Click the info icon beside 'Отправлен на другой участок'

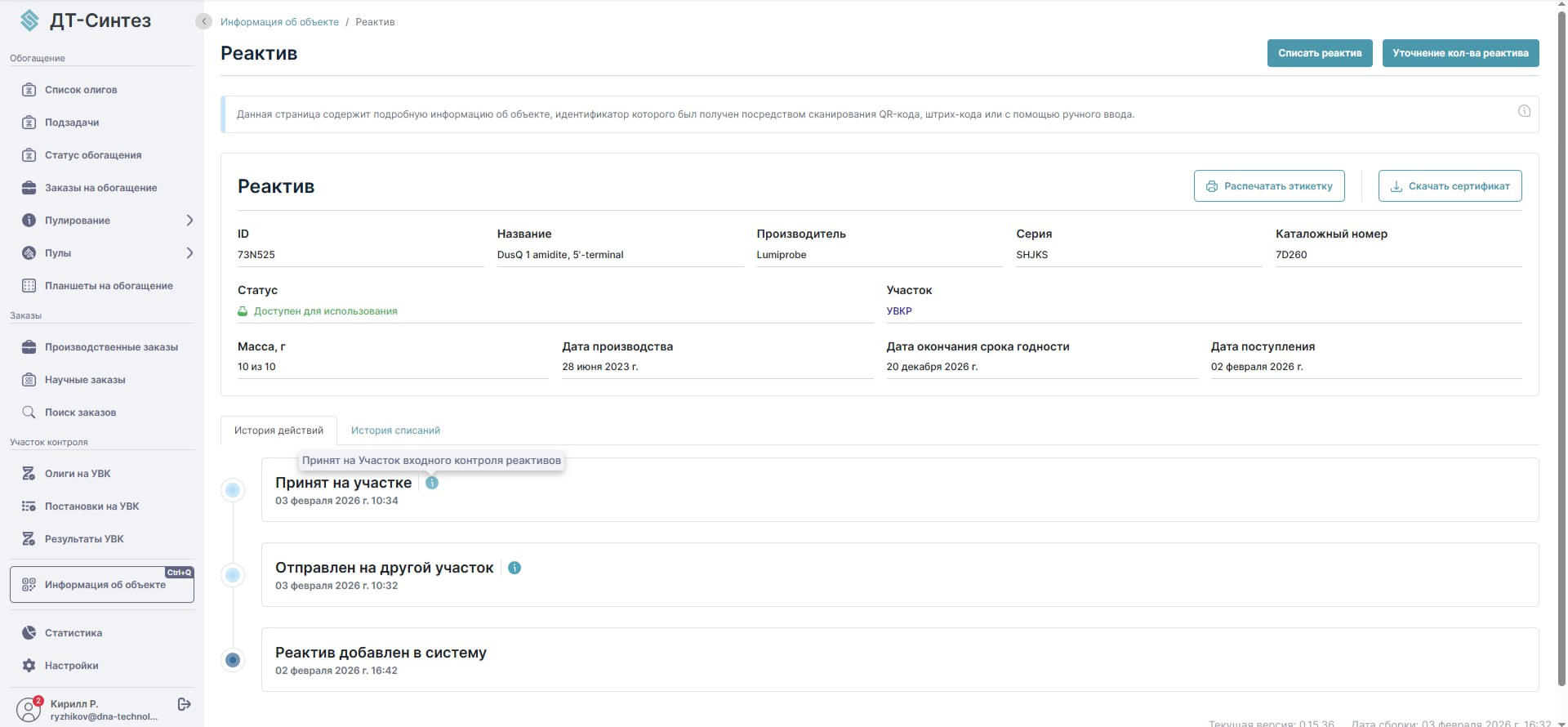(514, 568)
